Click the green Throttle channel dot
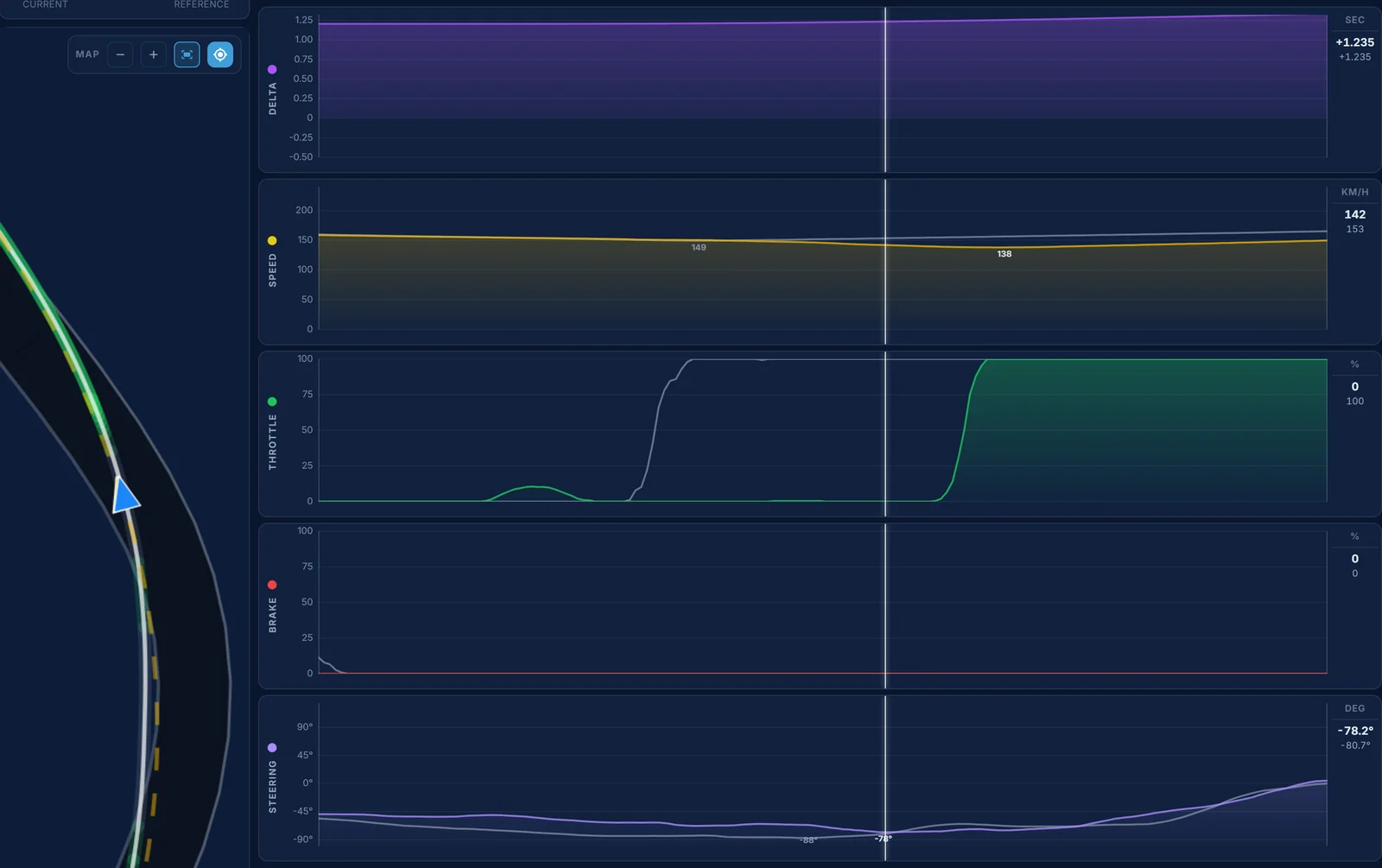 point(272,402)
